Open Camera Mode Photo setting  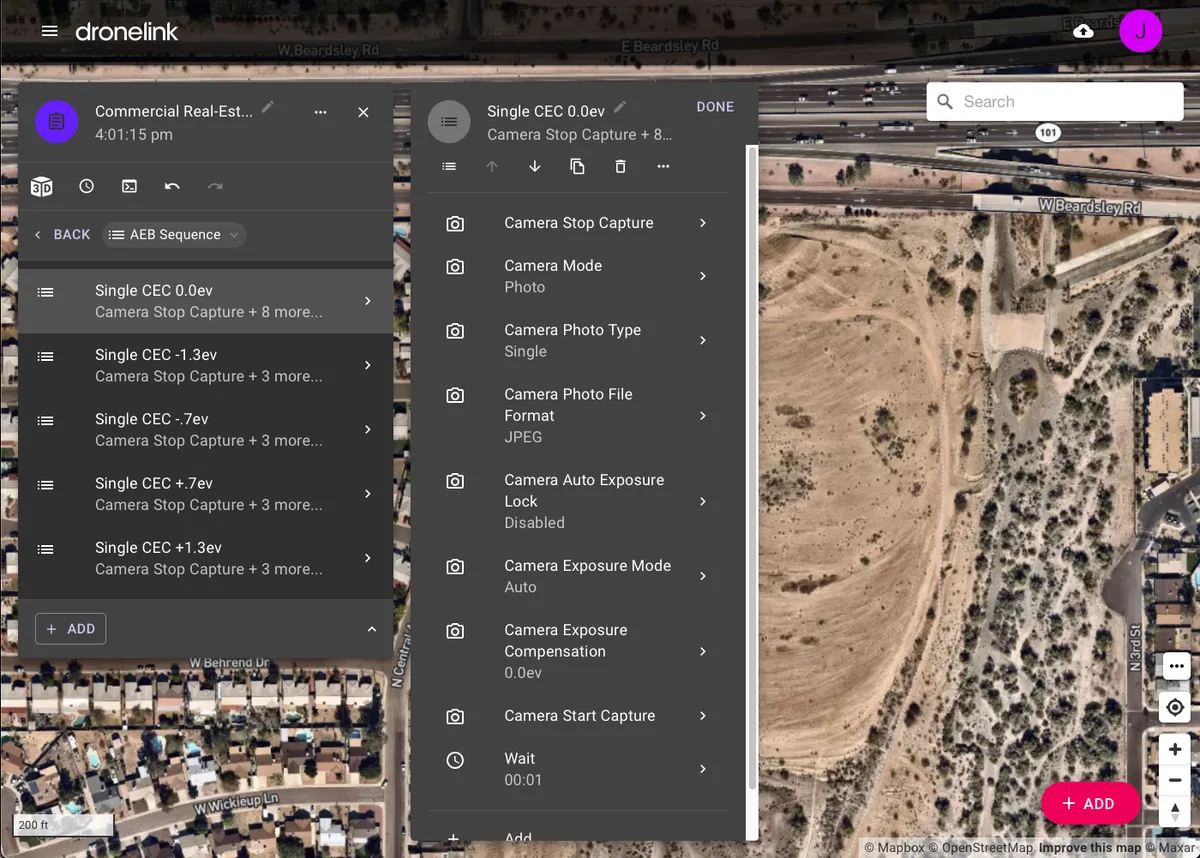coord(578,276)
